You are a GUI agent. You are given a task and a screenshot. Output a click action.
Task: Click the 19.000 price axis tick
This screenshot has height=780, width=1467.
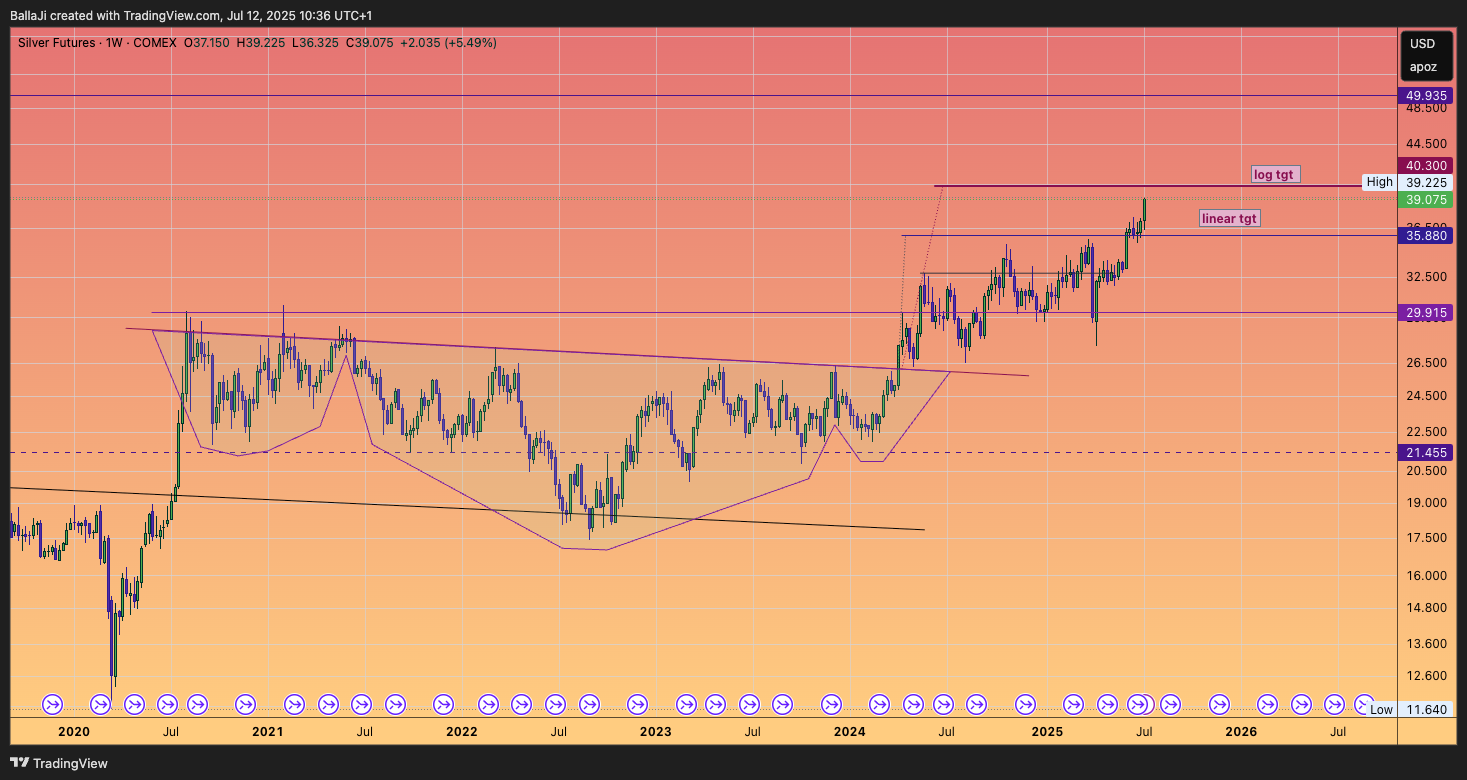coord(1427,503)
